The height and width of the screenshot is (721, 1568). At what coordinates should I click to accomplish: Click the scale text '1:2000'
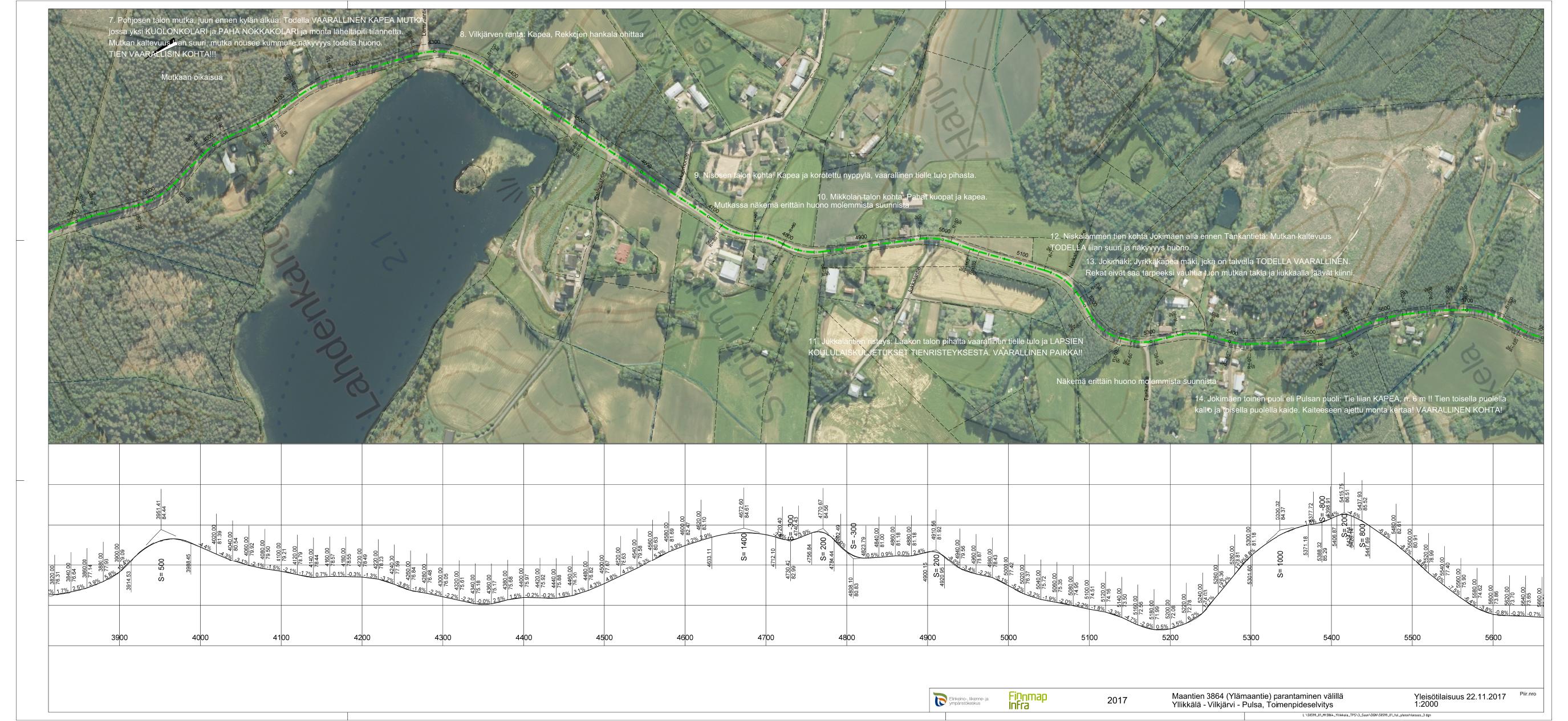(x=1426, y=704)
